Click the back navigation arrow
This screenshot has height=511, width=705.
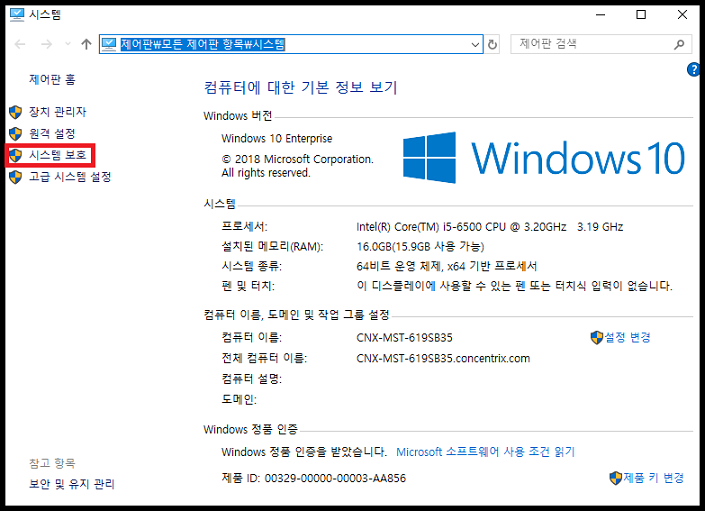20,44
